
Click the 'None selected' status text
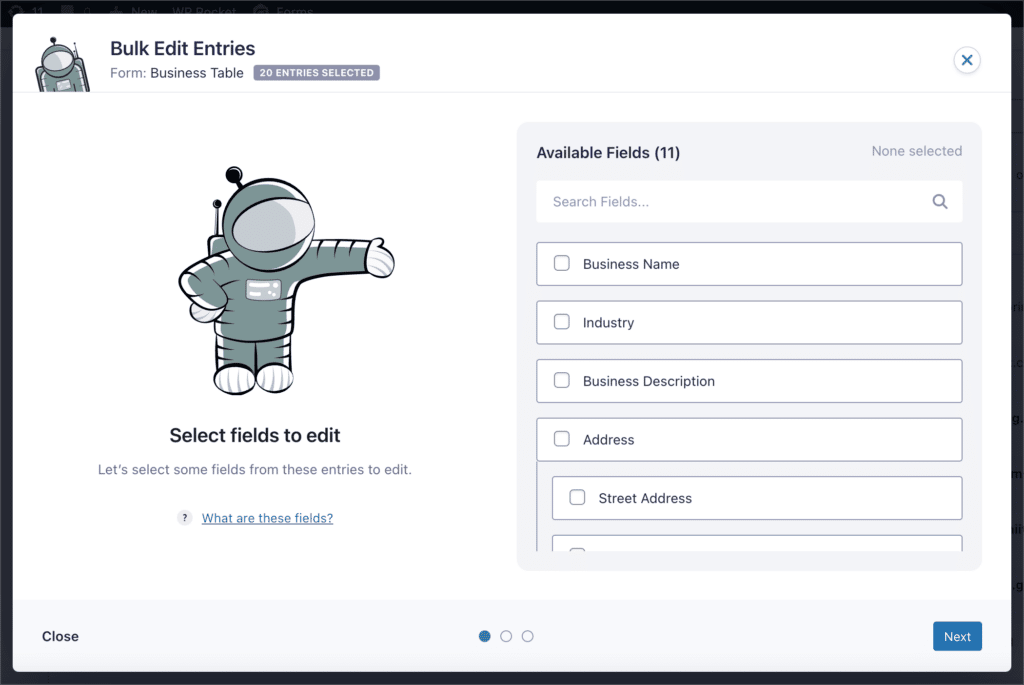917,151
